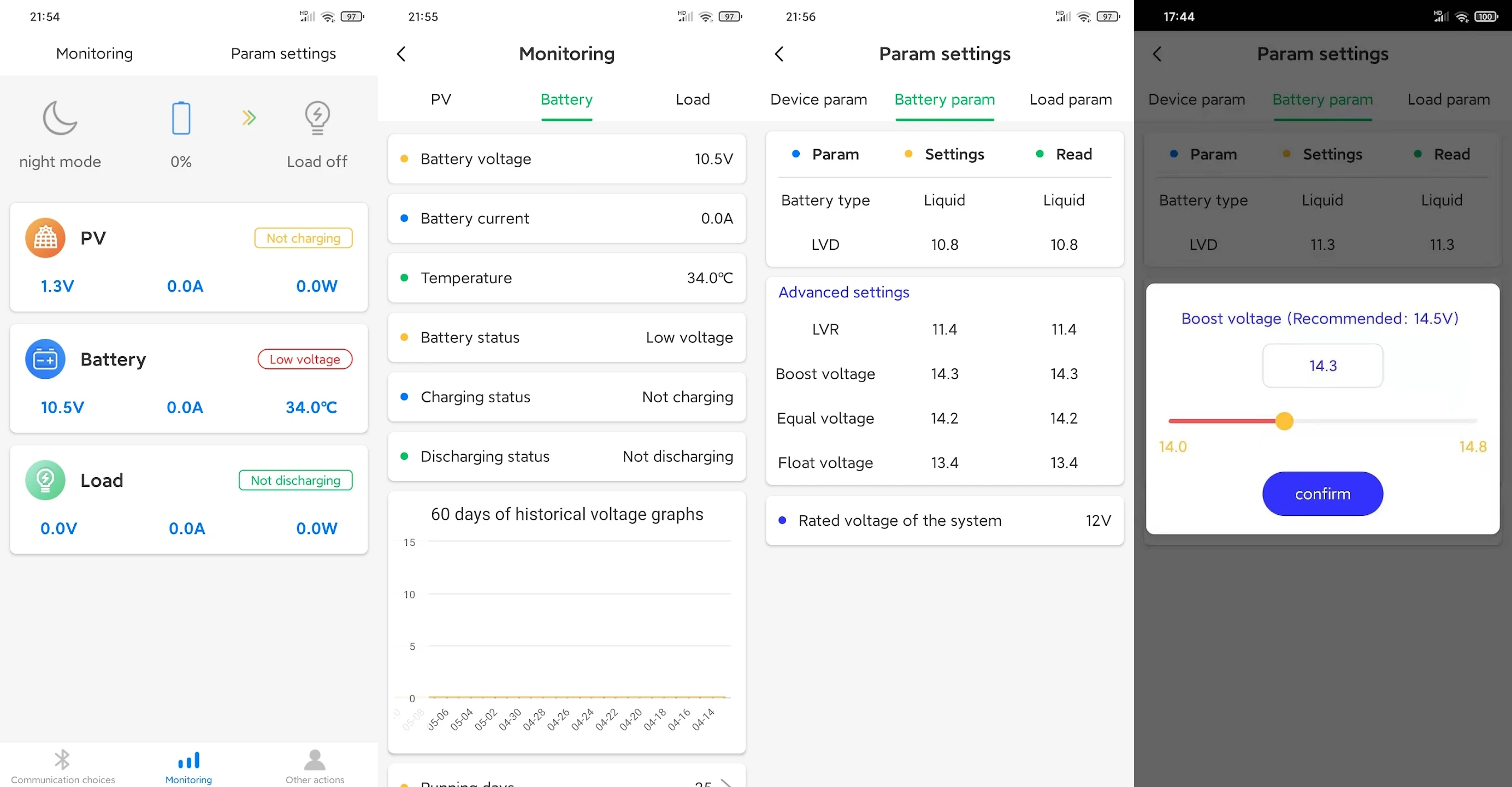Tap Float voltage 13.4 setting value
Screen dimensions: 1512x787
[944, 463]
